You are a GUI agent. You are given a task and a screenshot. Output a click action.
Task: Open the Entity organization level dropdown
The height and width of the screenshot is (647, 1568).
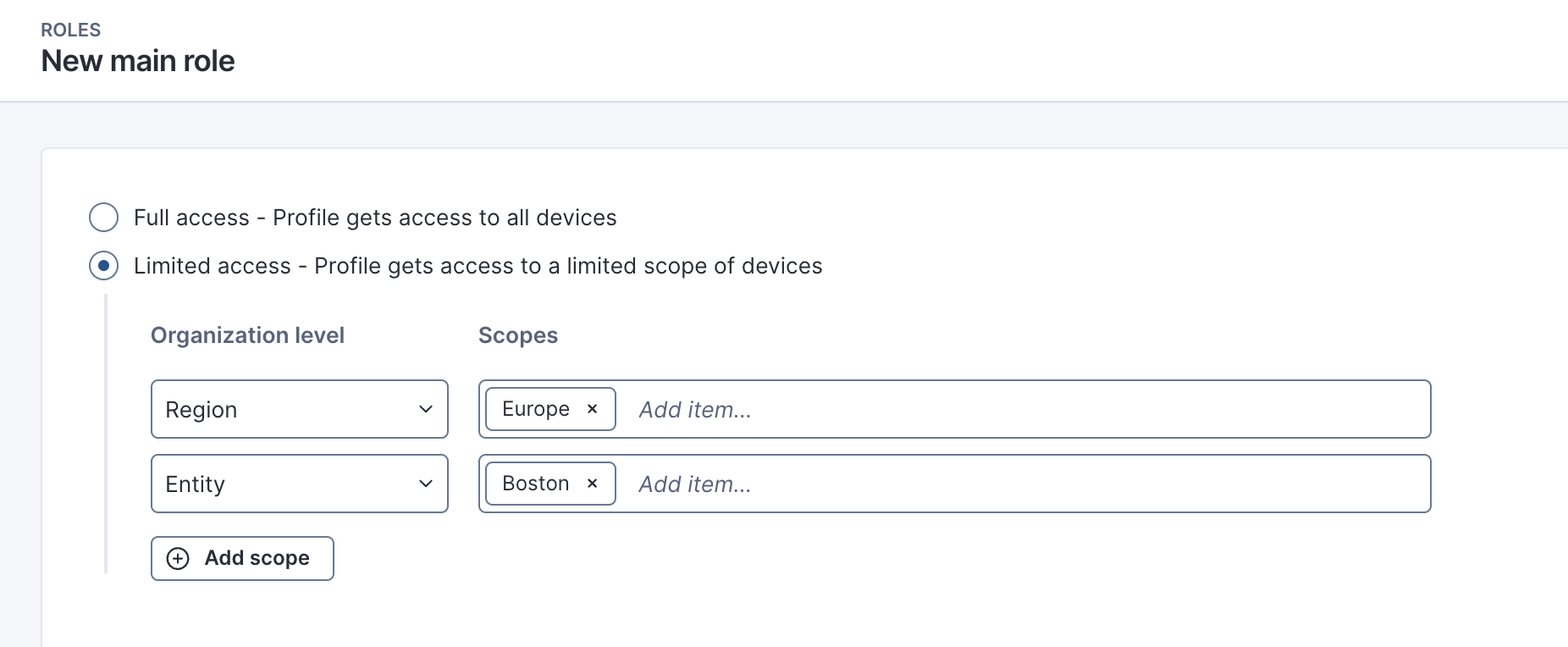tap(288, 484)
